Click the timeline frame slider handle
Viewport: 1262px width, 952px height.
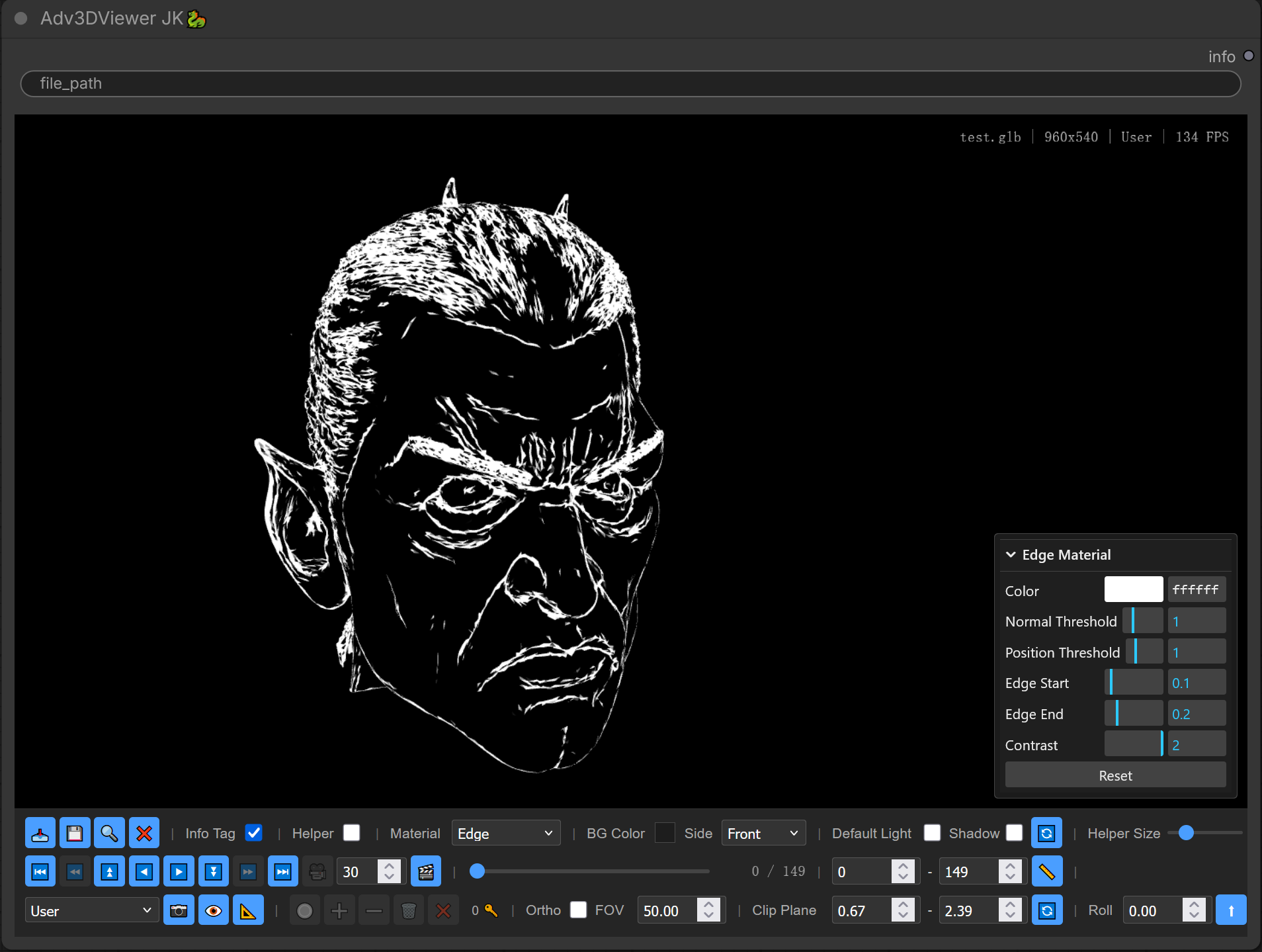coord(477,871)
